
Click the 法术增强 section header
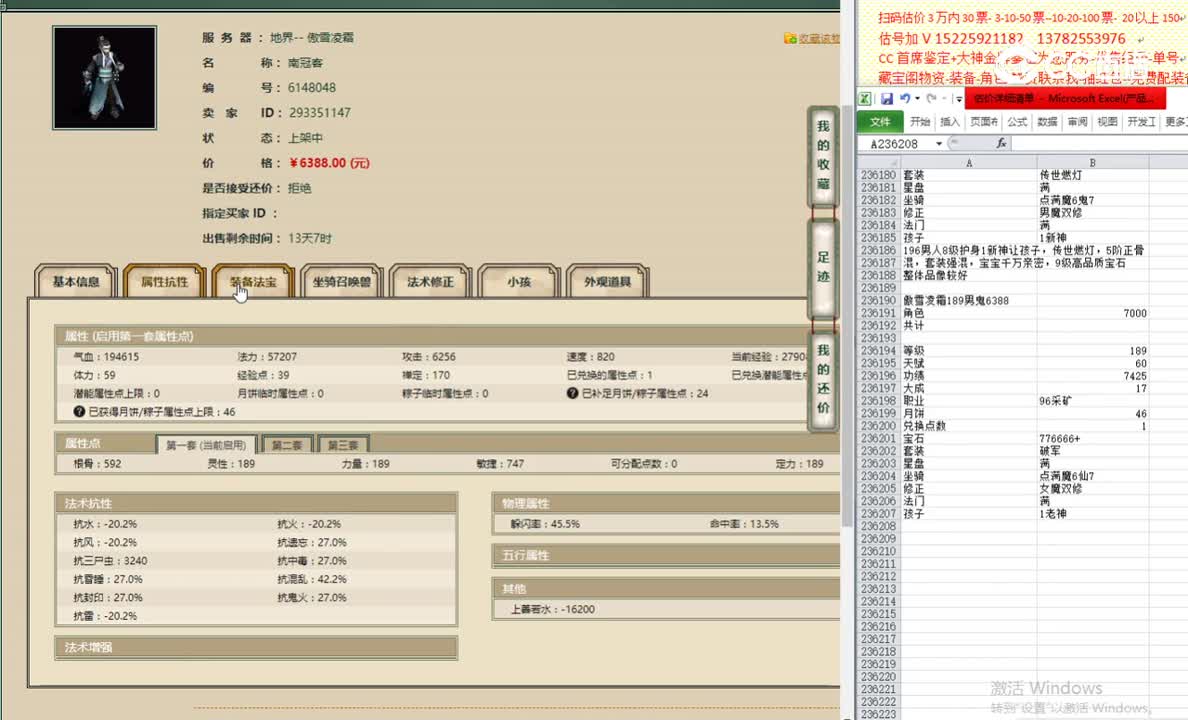tap(256, 647)
